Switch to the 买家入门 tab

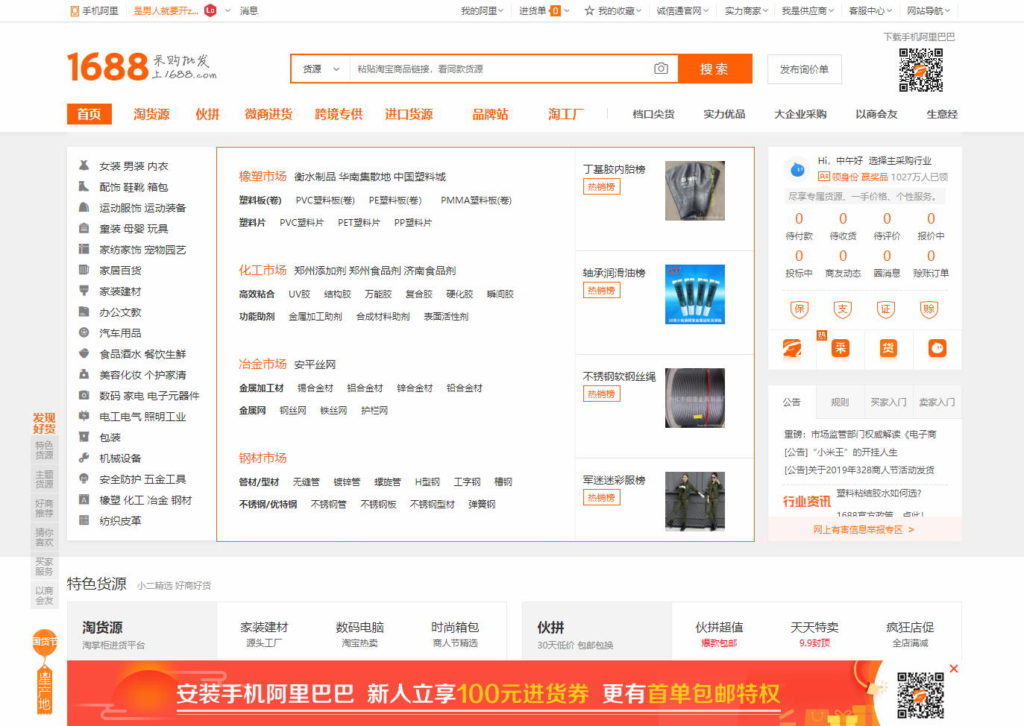(888, 402)
